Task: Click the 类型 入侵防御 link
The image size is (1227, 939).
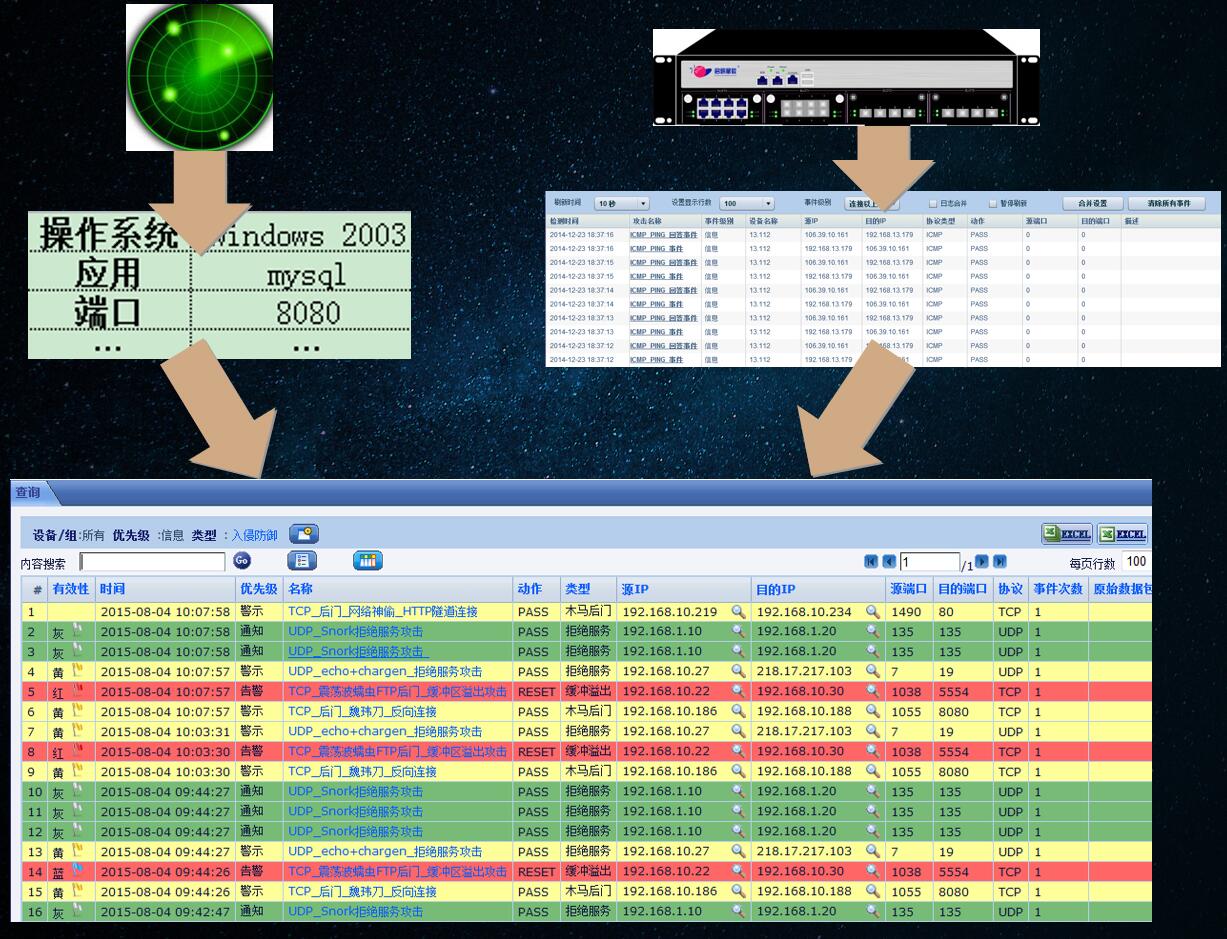Action: 253,535
